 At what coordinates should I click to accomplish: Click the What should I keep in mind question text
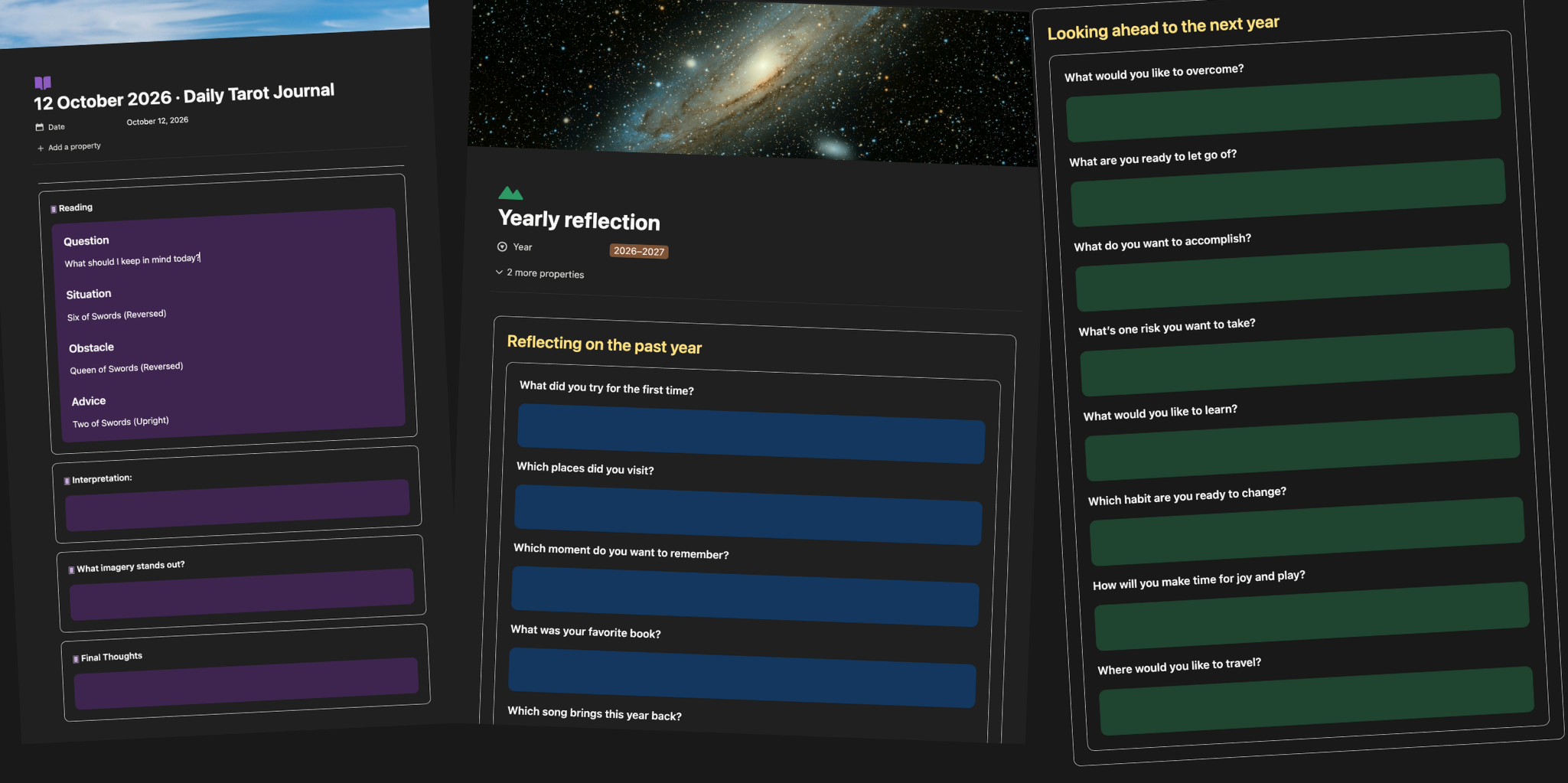click(132, 261)
